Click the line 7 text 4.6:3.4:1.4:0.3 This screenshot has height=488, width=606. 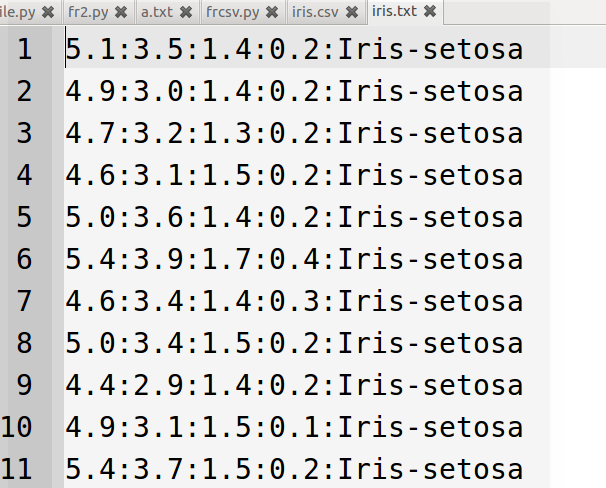click(x=193, y=301)
